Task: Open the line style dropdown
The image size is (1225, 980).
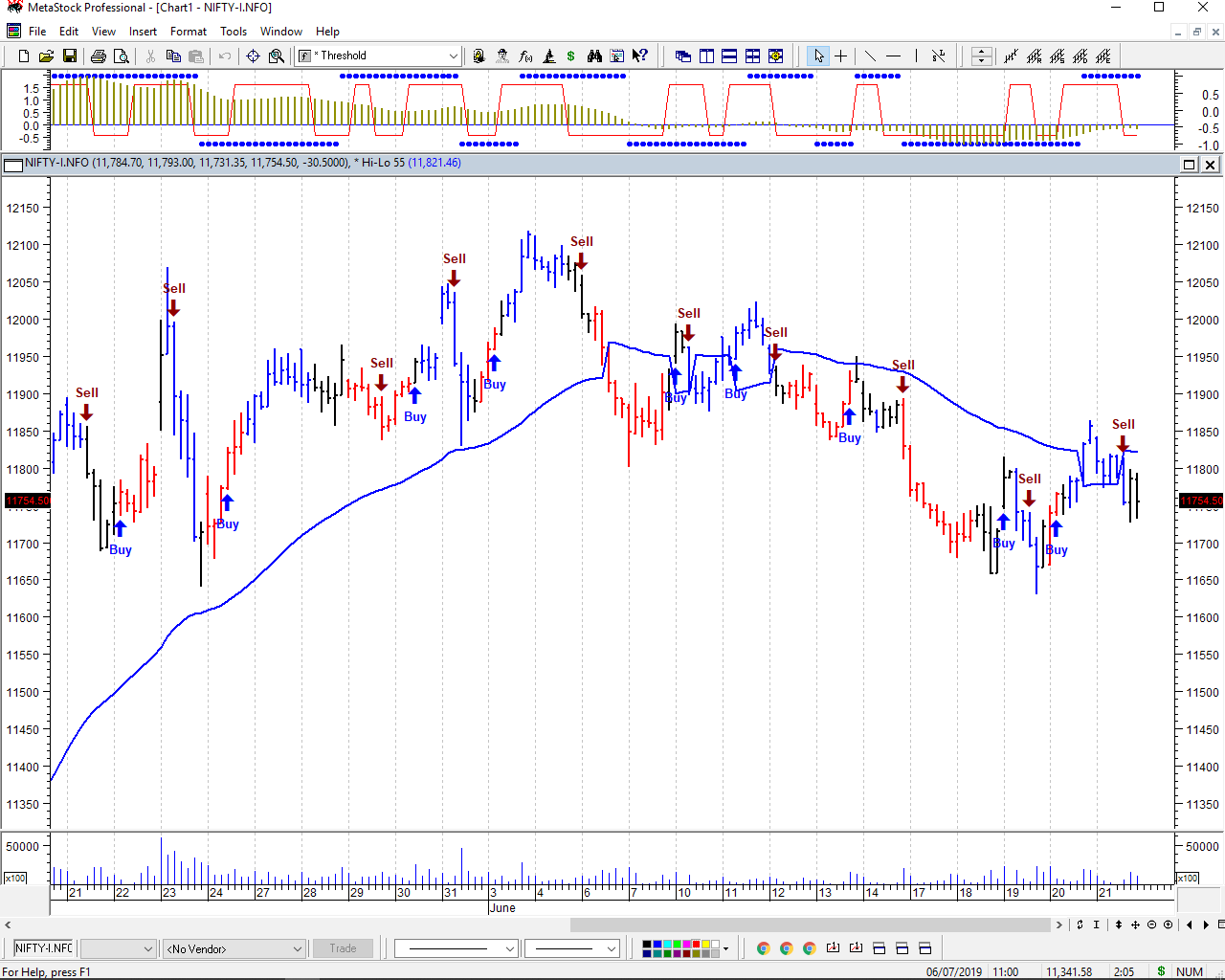Action: [510, 948]
